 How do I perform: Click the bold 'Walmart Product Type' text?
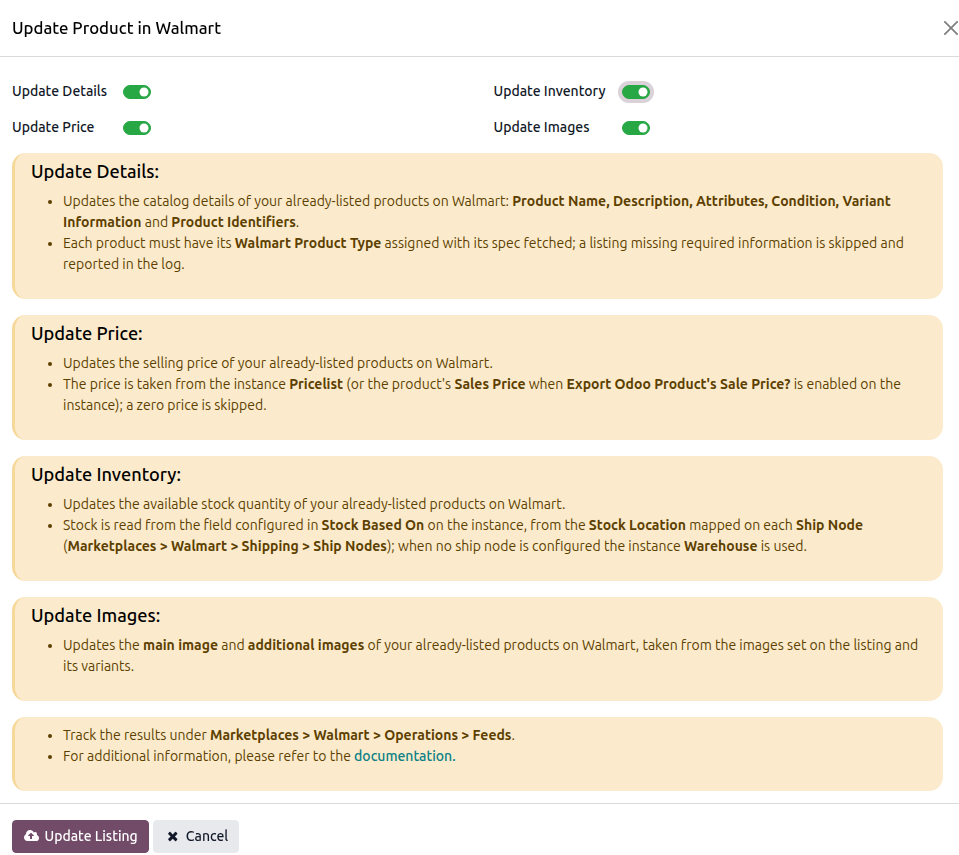coord(308,243)
